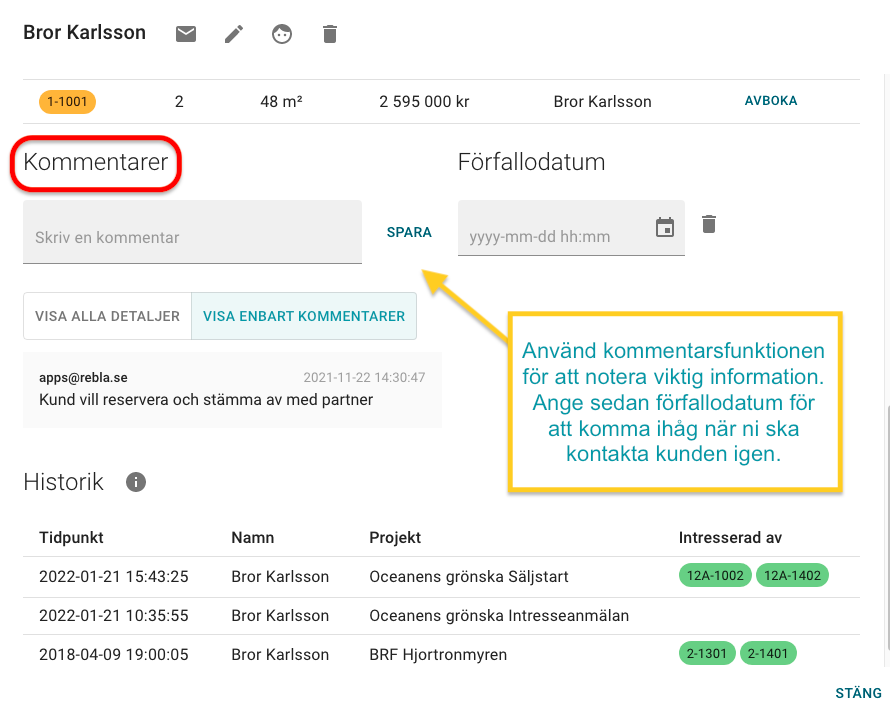
Task: Expand the 2-1301 tag under BRF Hjortronmyren
Action: 707,653
